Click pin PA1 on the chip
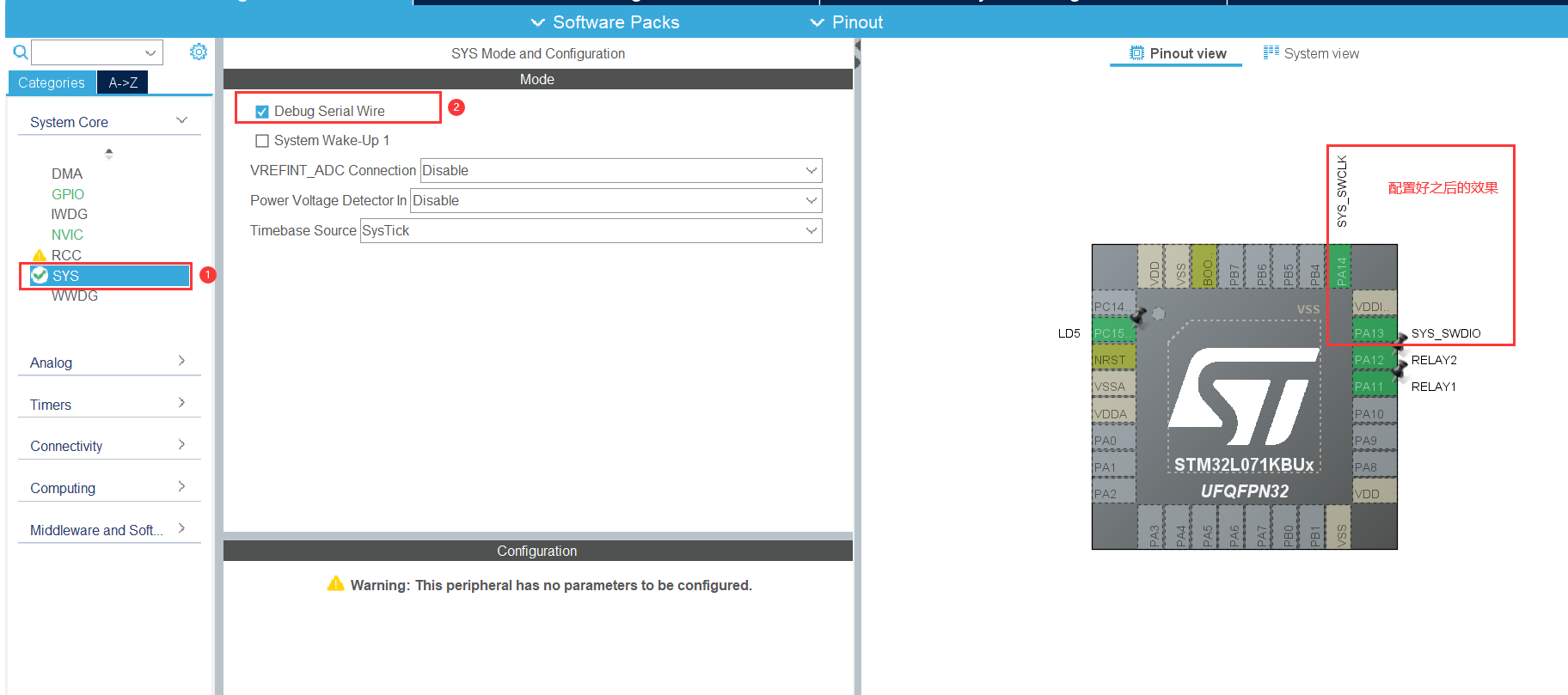 pyautogui.click(x=1114, y=466)
